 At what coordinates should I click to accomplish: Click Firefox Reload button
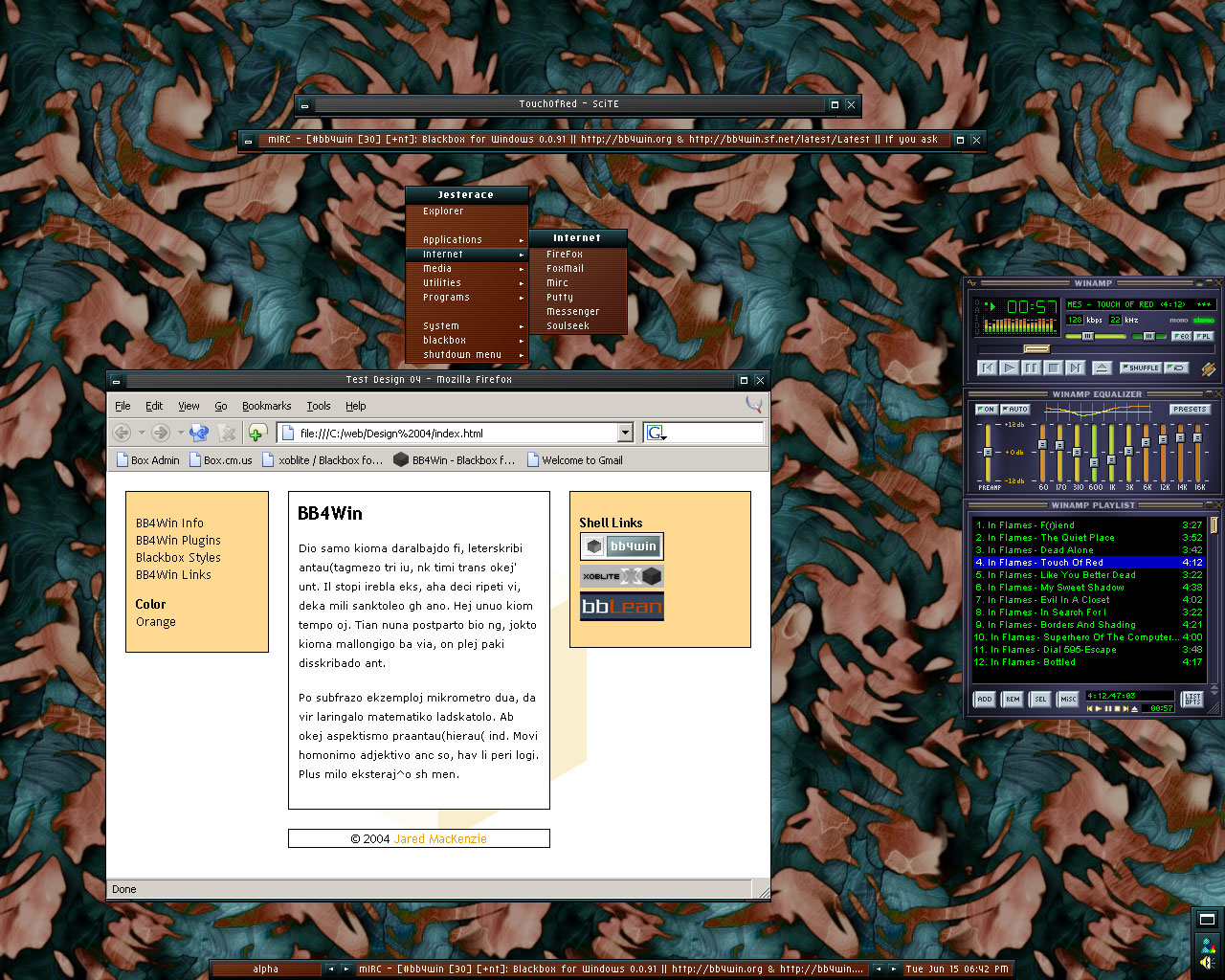(199, 433)
